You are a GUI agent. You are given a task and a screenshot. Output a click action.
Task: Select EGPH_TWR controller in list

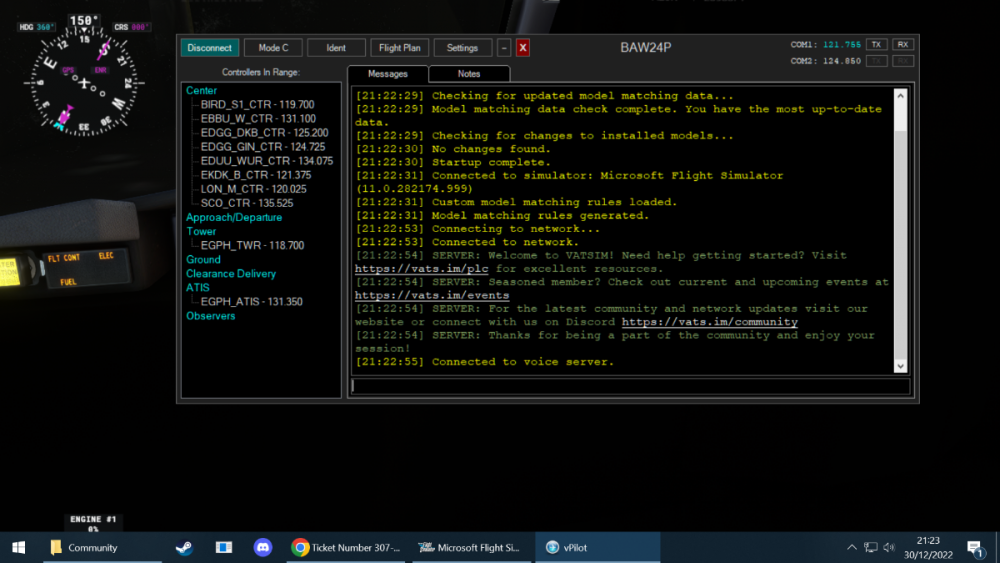pos(252,245)
